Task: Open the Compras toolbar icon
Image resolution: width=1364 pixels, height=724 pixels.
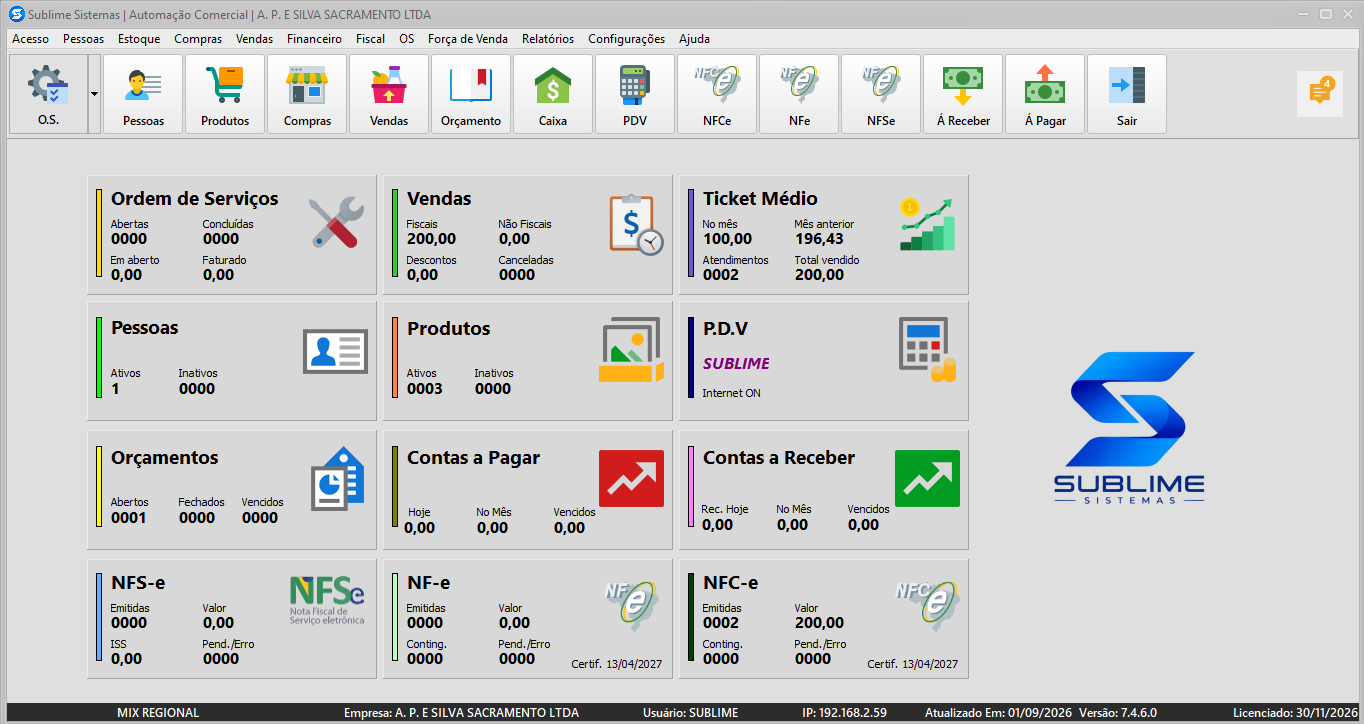Action: [307, 94]
